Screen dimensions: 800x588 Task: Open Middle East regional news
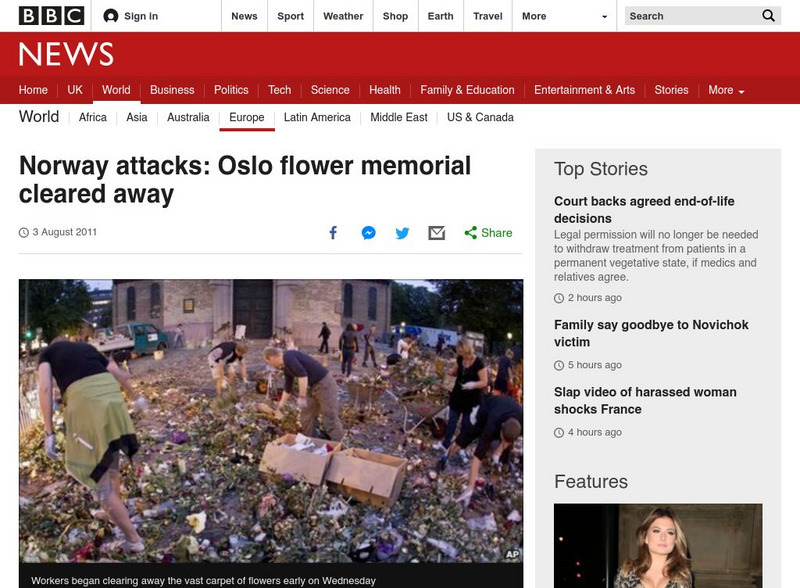399,117
